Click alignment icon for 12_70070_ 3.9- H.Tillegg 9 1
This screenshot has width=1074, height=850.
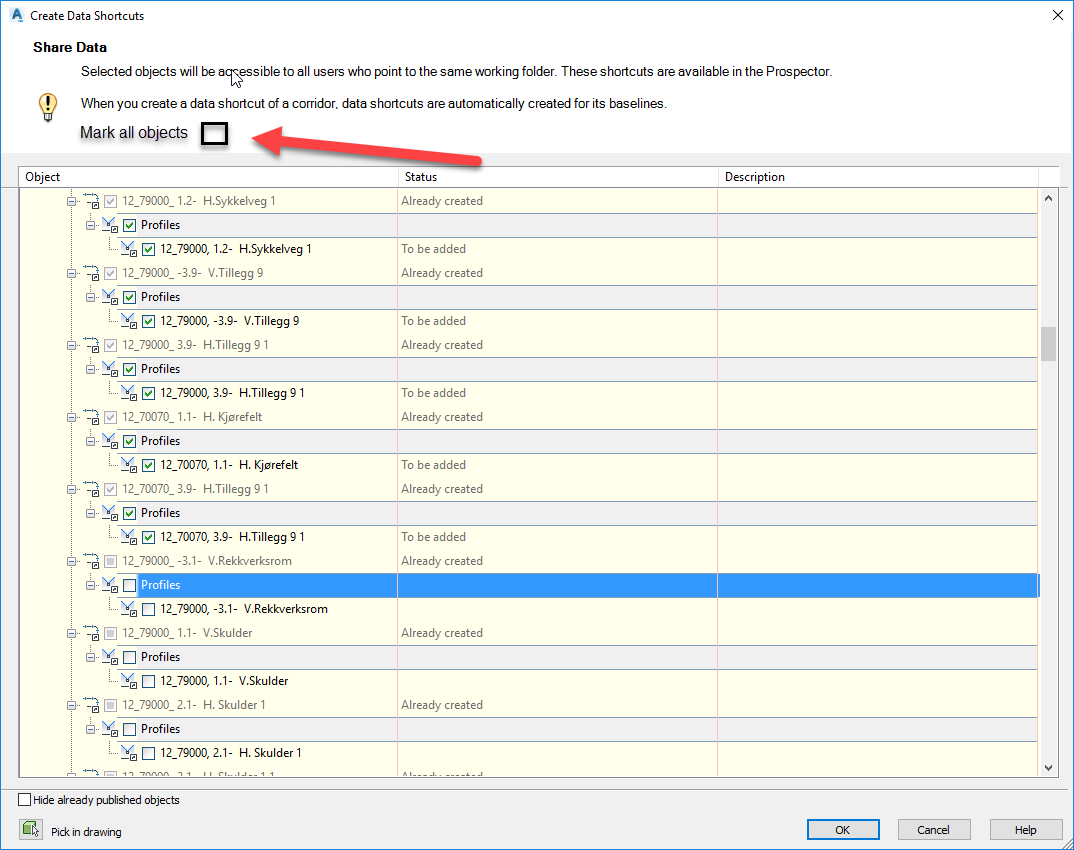tap(92, 488)
